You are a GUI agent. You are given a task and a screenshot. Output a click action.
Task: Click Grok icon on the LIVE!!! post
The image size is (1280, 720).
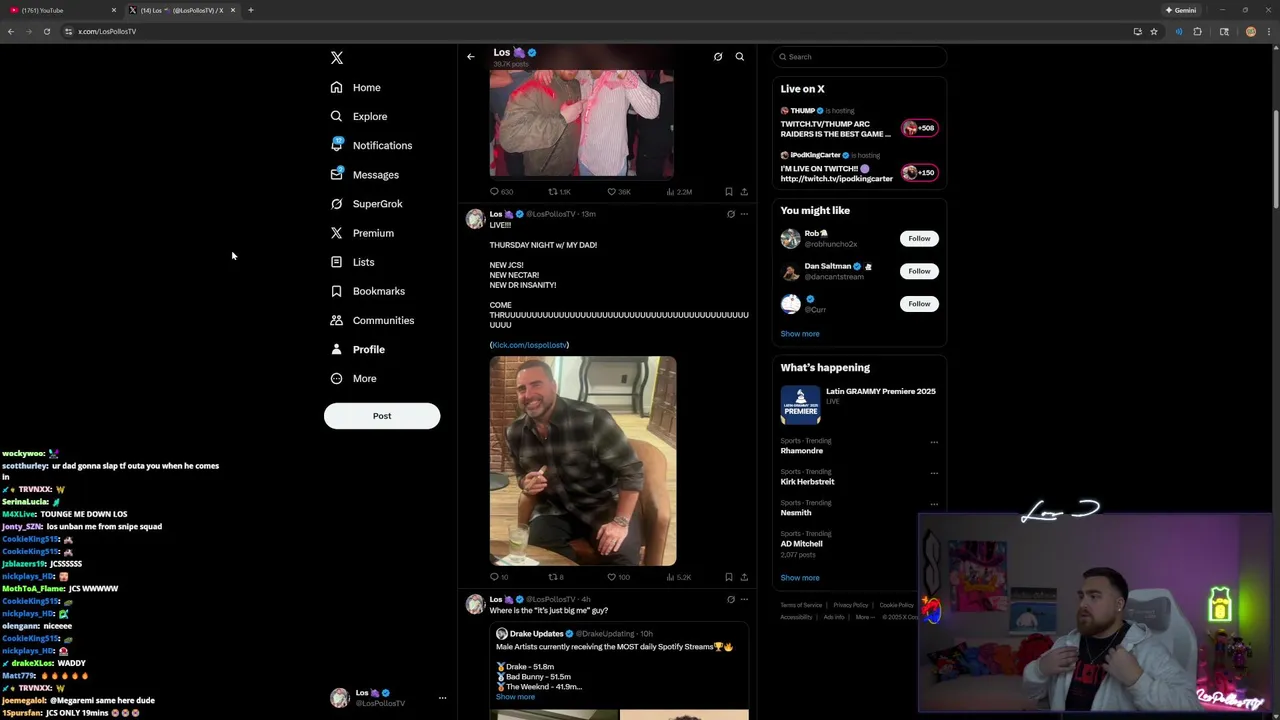click(731, 214)
